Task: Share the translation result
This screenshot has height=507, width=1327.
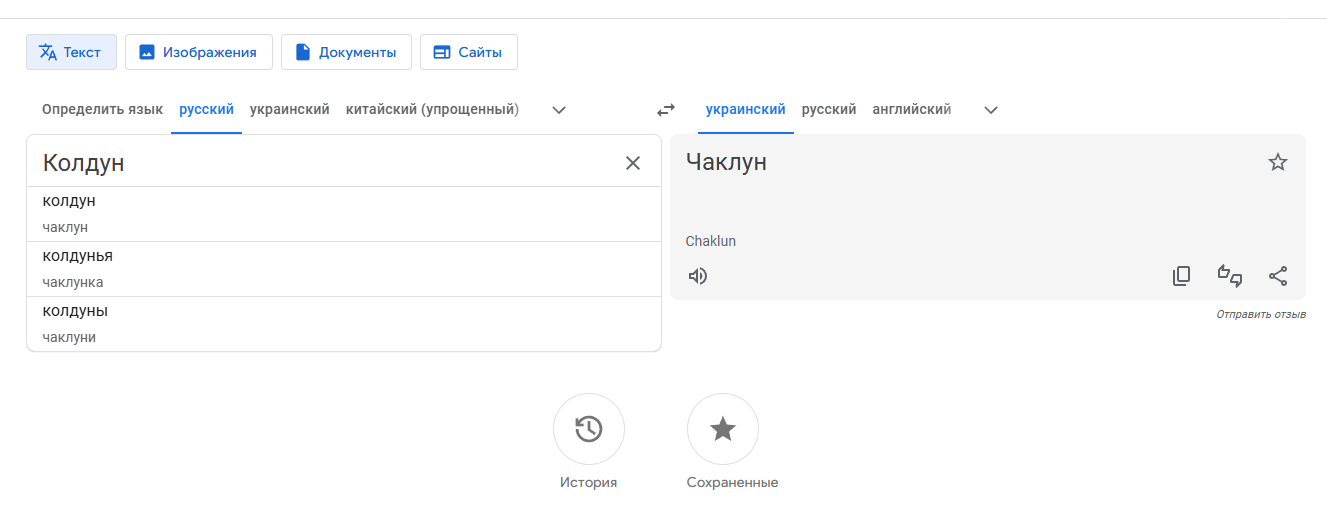Action: [x=1278, y=276]
